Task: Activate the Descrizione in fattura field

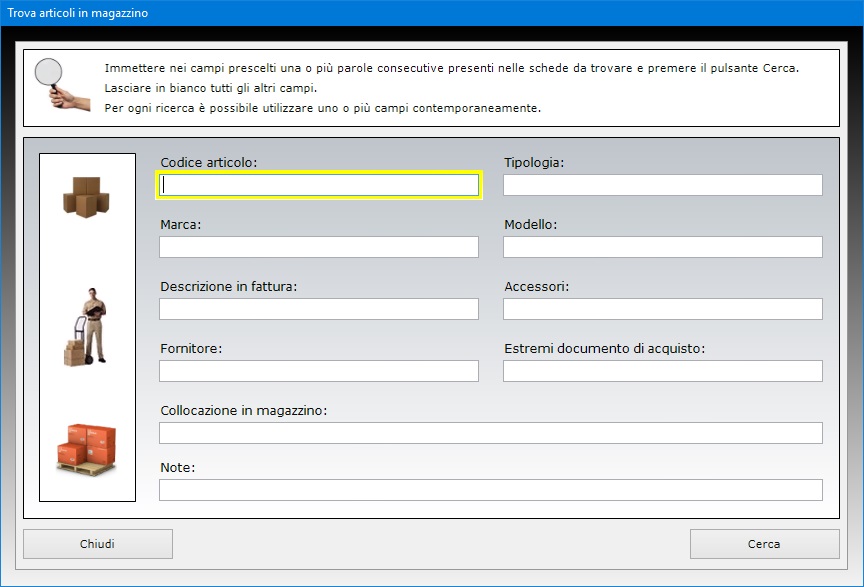Action: point(319,309)
